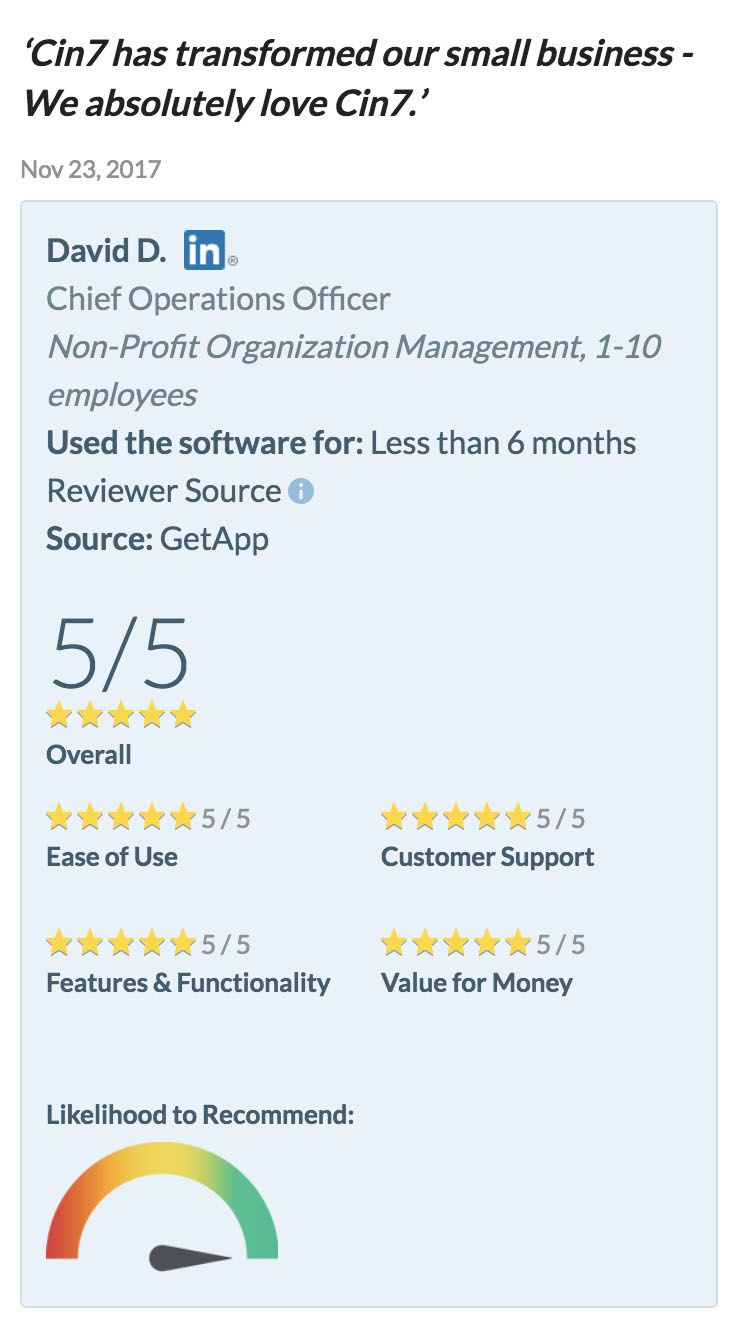Screen dimensions: 742x1336
Task: Select the overall five-star rating under 5/5
Action: click(x=121, y=716)
